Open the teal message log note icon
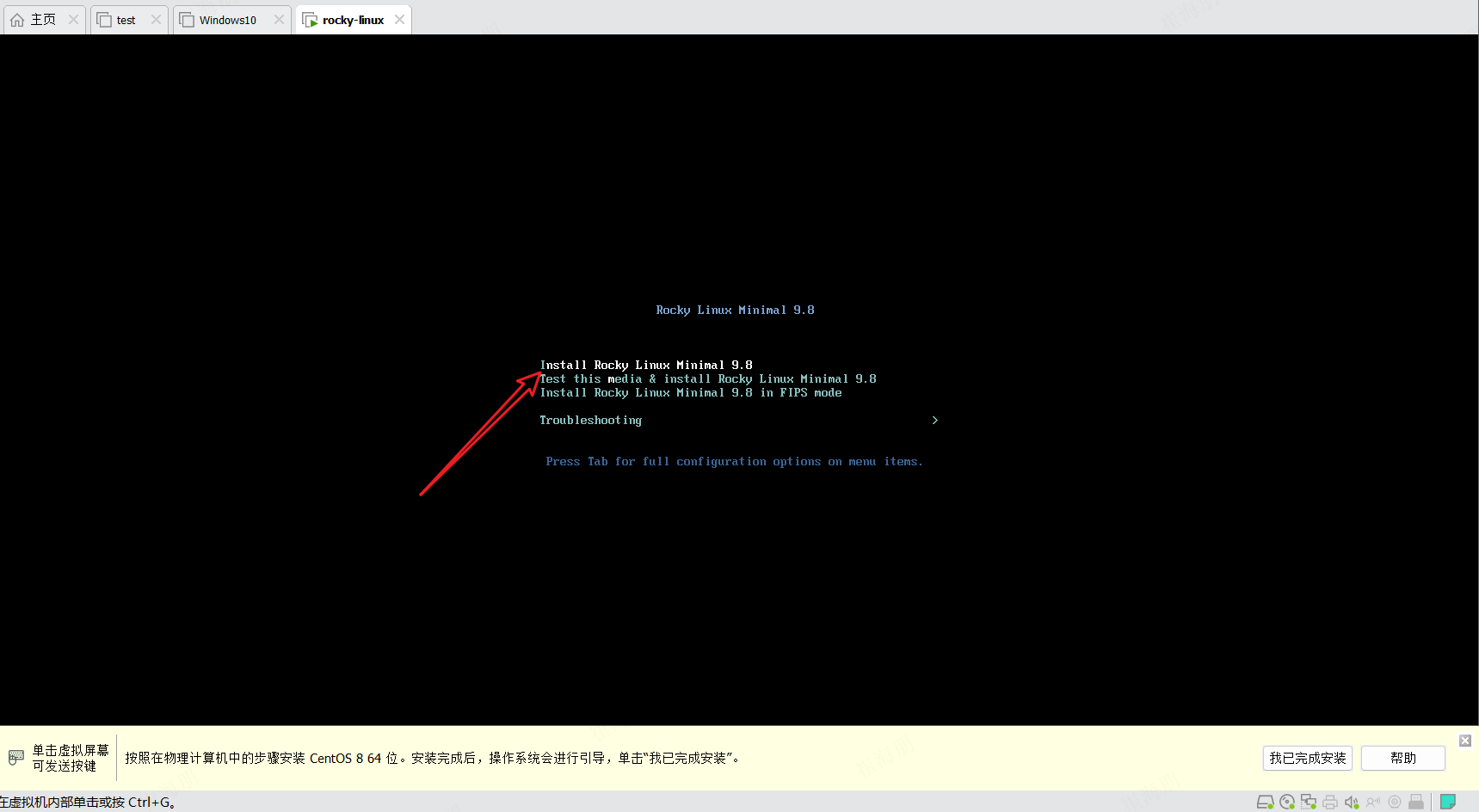This screenshot has width=1479, height=812. (1448, 802)
